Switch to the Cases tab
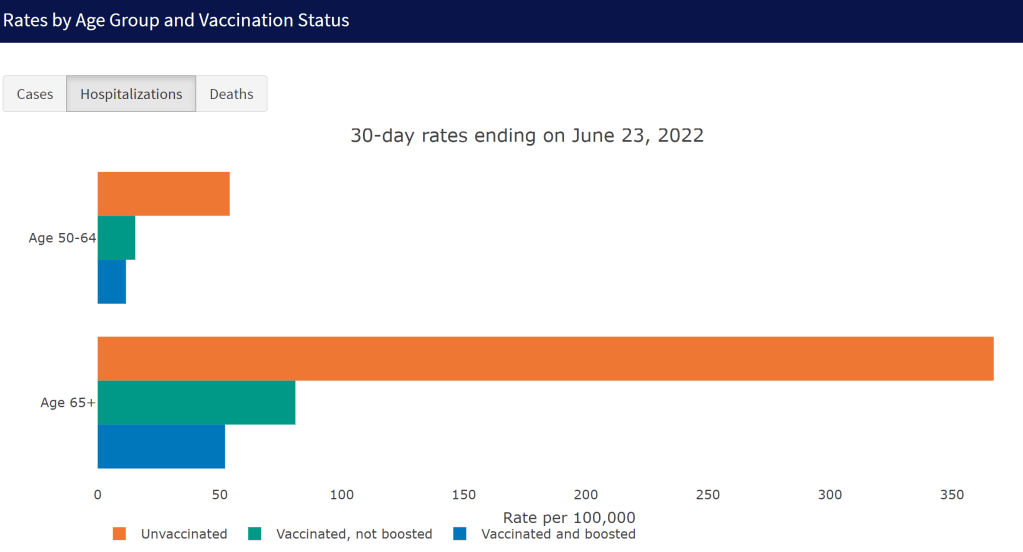1023x552 pixels. [x=35, y=94]
